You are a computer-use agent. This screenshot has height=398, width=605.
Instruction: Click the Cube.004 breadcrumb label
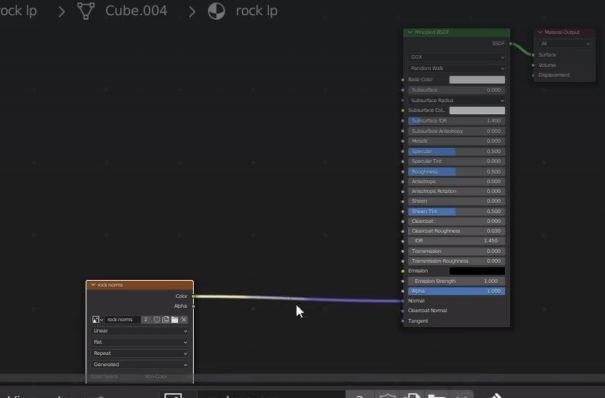click(x=136, y=11)
